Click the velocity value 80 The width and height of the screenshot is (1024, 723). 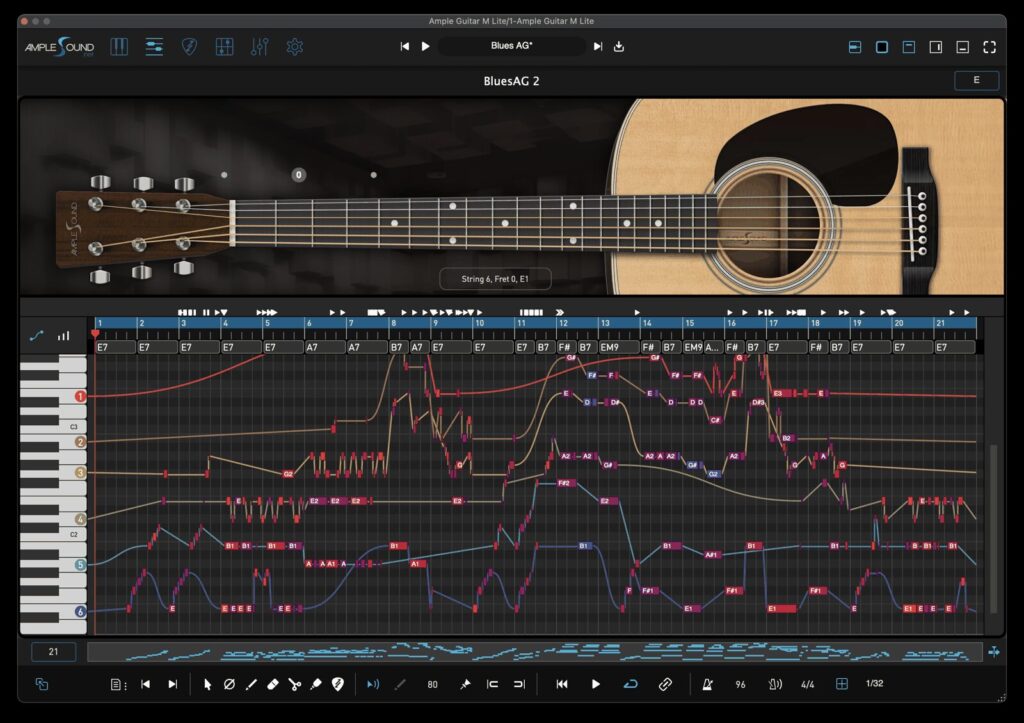click(432, 684)
